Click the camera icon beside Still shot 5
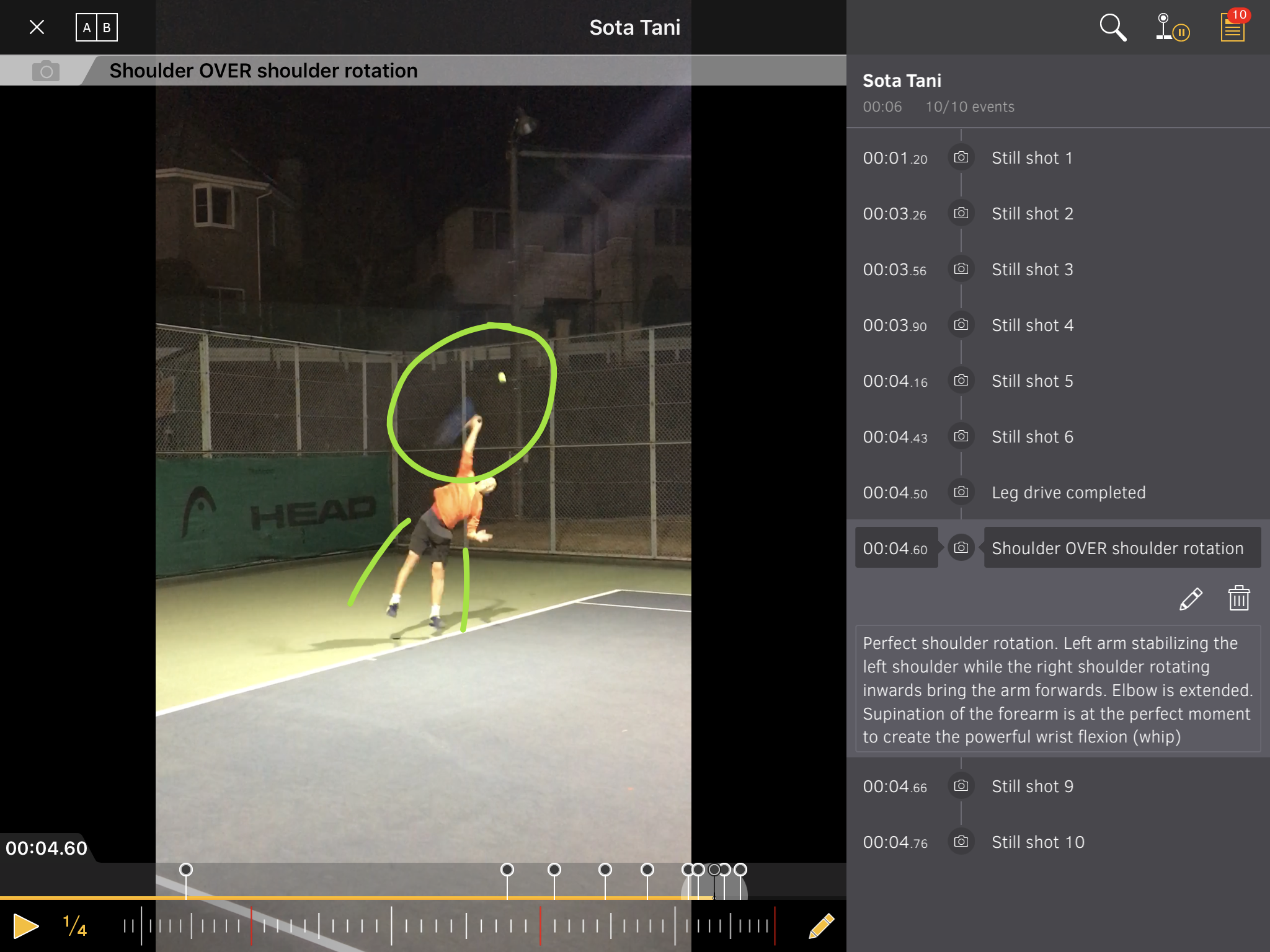The height and width of the screenshot is (952, 1270). [961, 381]
